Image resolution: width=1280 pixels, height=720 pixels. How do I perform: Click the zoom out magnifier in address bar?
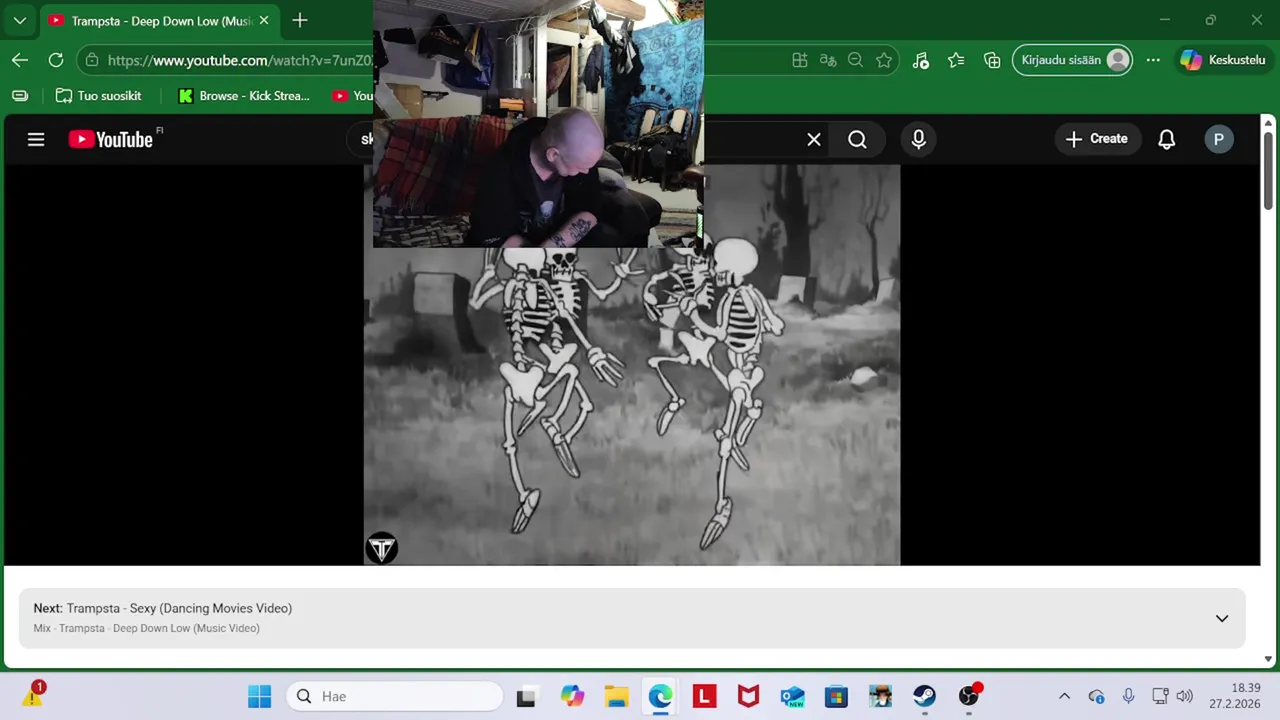pos(855,60)
